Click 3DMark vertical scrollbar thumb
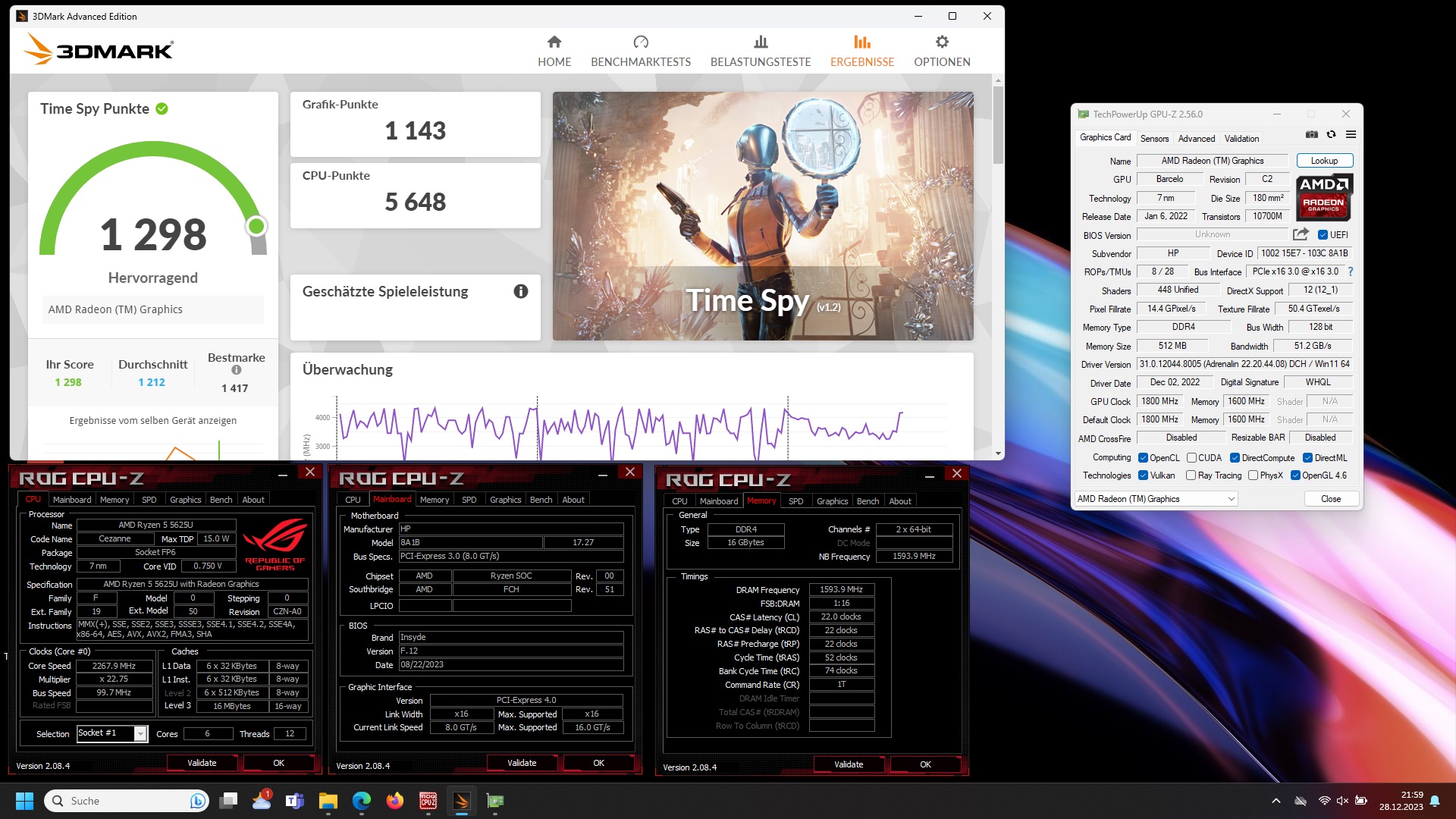The width and height of the screenshot is (1456, 819). (x=998, y=125)
